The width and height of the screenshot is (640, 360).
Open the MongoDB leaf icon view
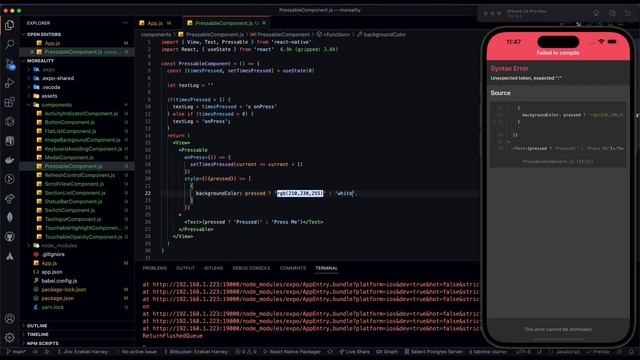pos(9,217)
